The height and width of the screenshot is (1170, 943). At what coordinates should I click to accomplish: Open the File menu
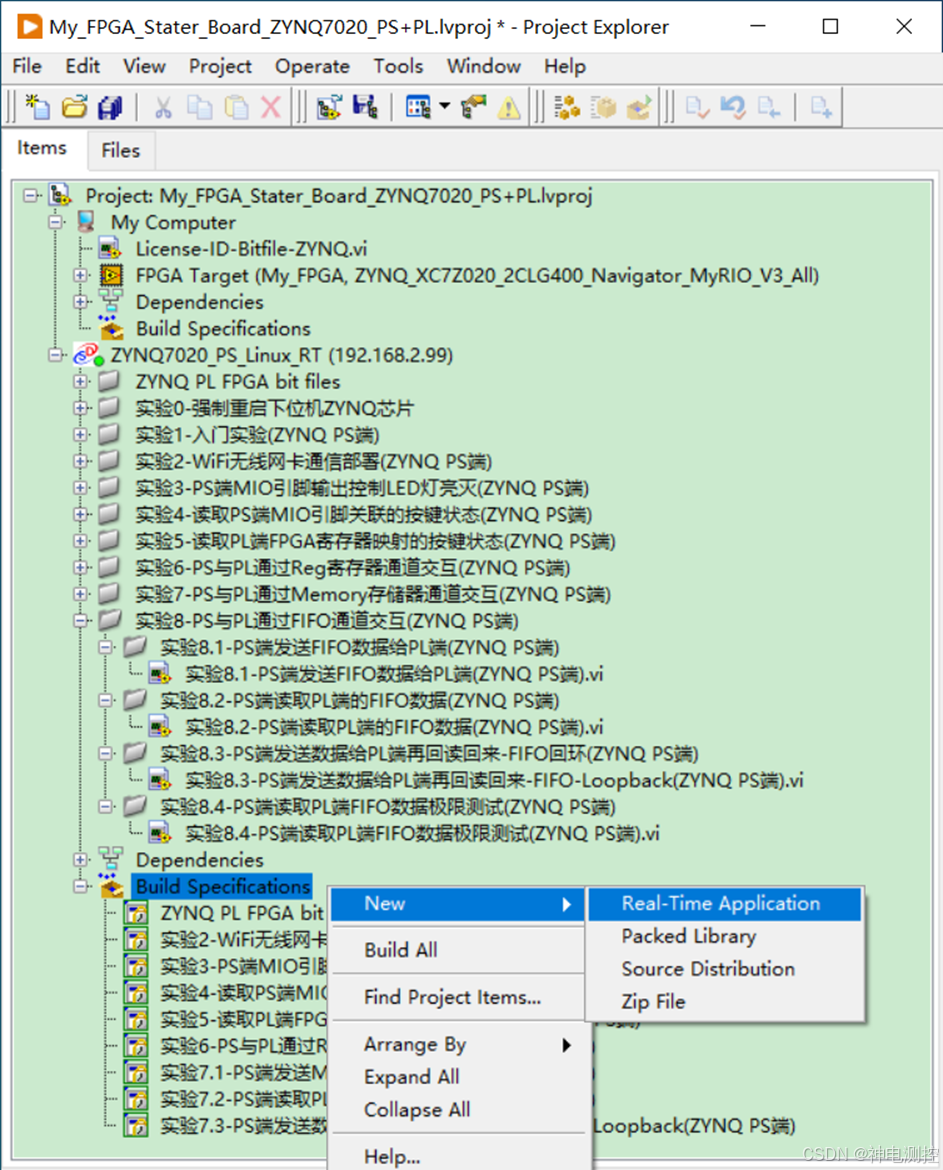coord(27,66)
